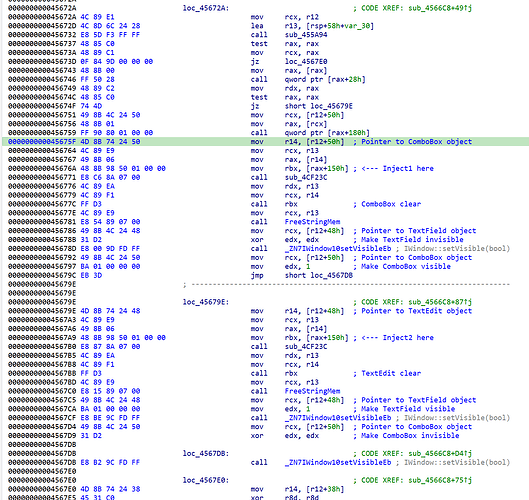Click sub_4CF23C call at address 4567B0
Image resolution: width=529 pixels, height=500 pixels.
coord(306,346)
